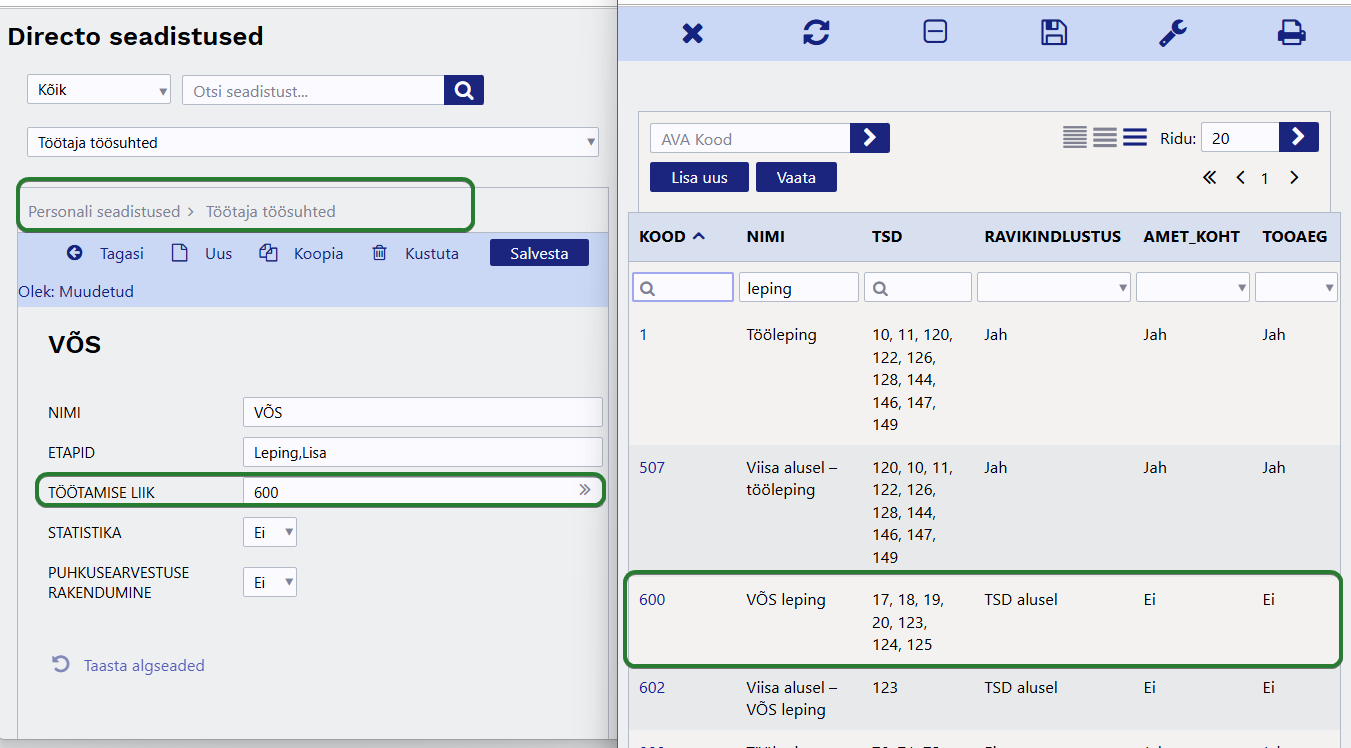Click the Salvesta button
This screenshot has height=748, width=1351.
539,254
